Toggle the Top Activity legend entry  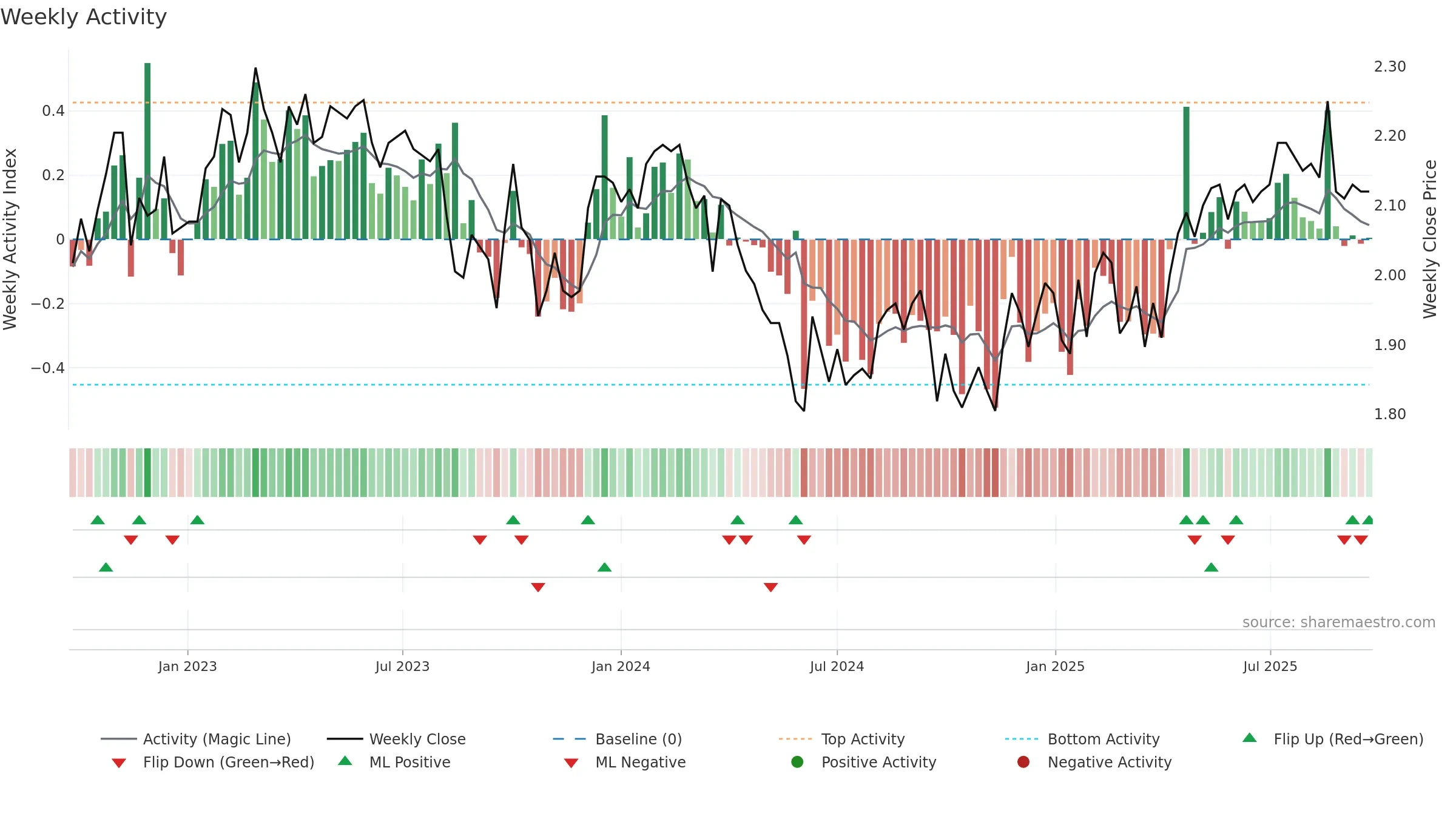pos(841,739)
